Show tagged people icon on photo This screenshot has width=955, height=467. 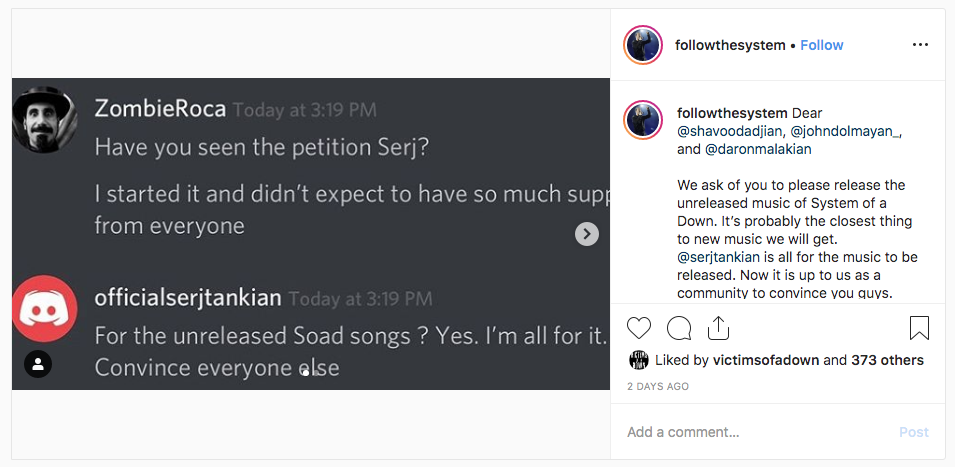[x=37, y=363]
